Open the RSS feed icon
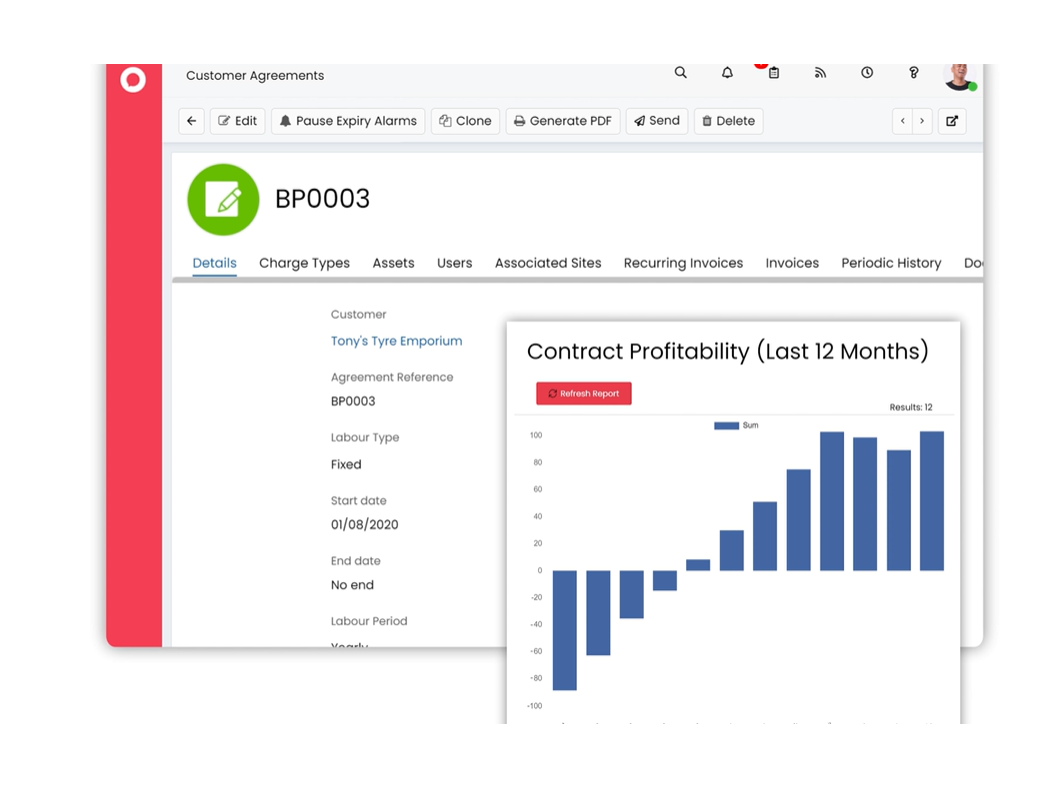Viewport: 1051px width, 802px height. [820, 73]
